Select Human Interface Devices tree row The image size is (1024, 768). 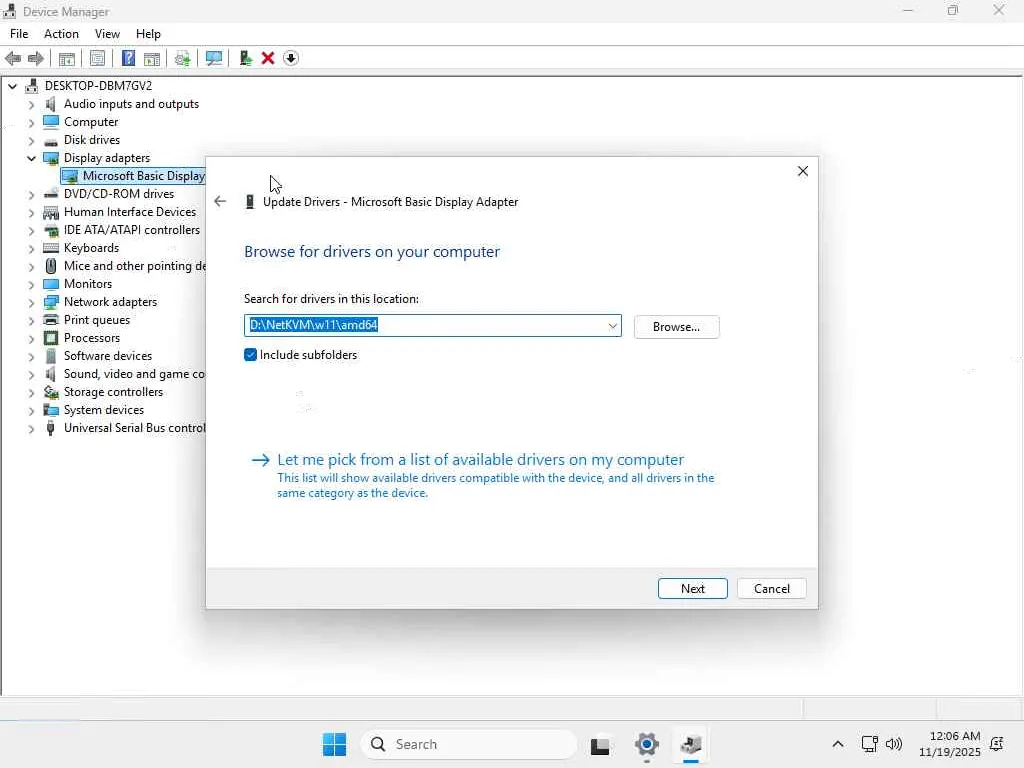click(129, 212)
